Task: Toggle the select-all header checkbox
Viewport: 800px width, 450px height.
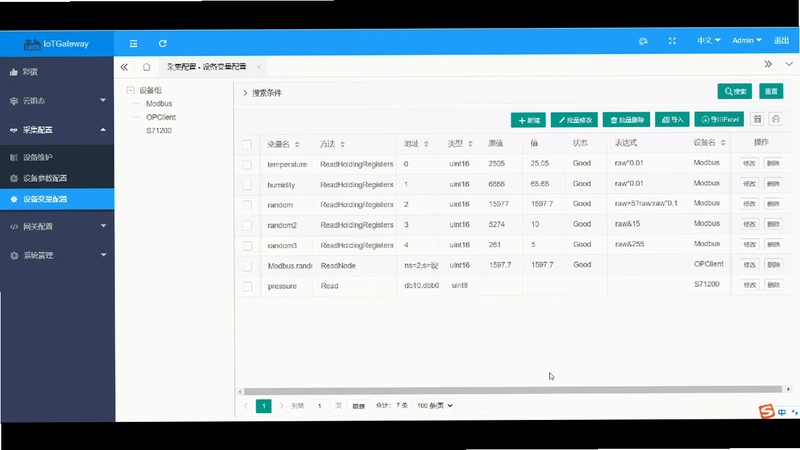Action: coord(247,145)
